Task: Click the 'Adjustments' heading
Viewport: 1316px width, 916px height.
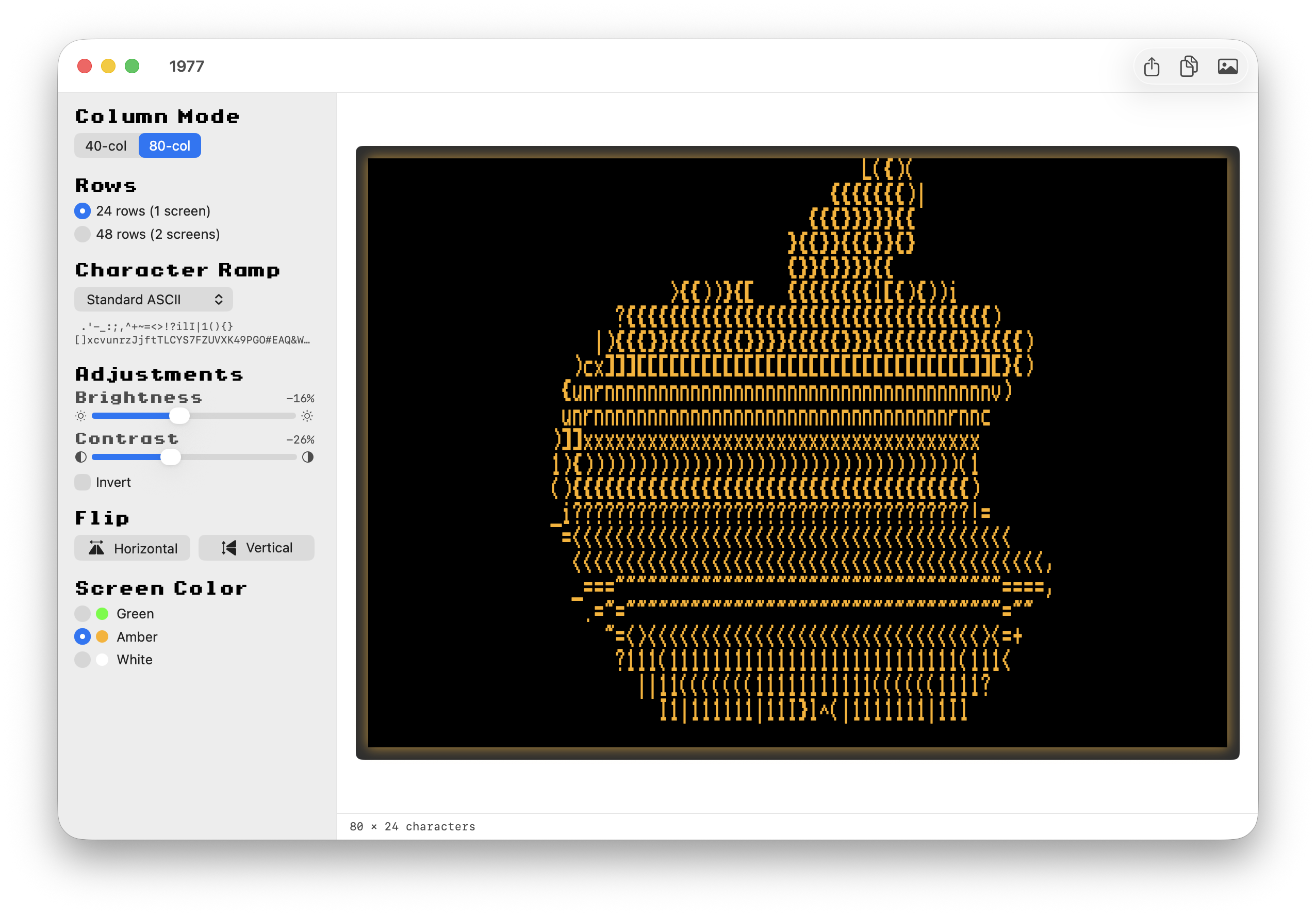Action: coord(159,374)
